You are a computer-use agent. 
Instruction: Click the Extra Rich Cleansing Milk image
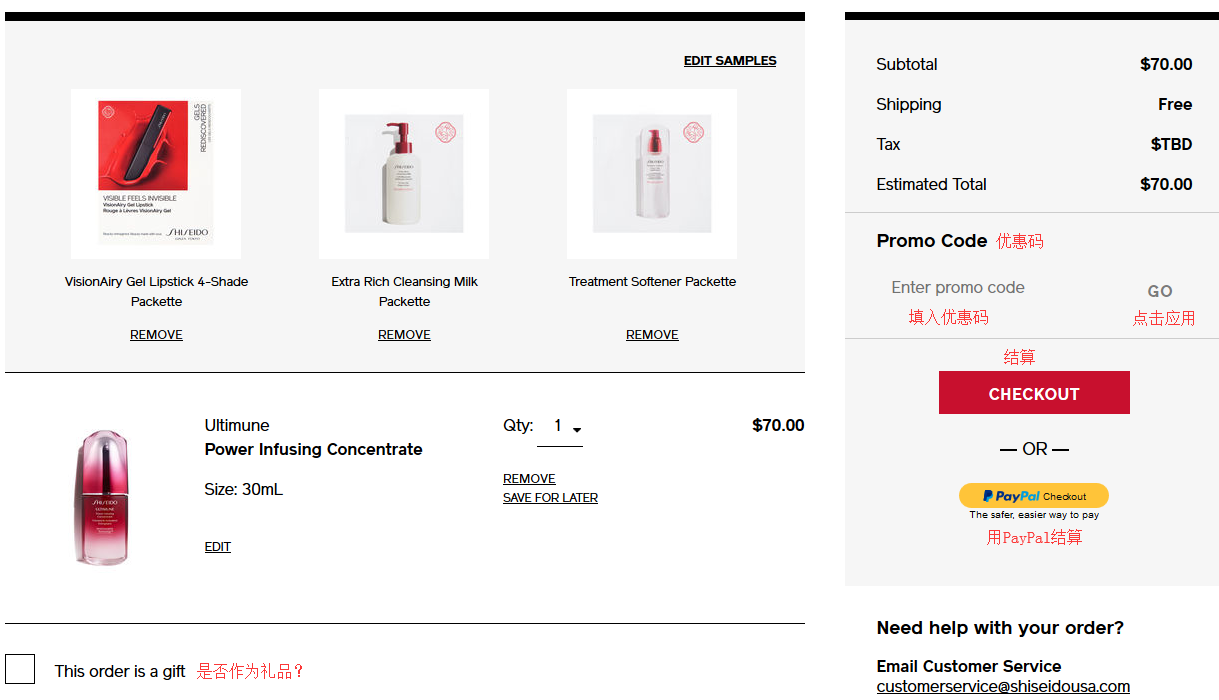tap(404, 173)
